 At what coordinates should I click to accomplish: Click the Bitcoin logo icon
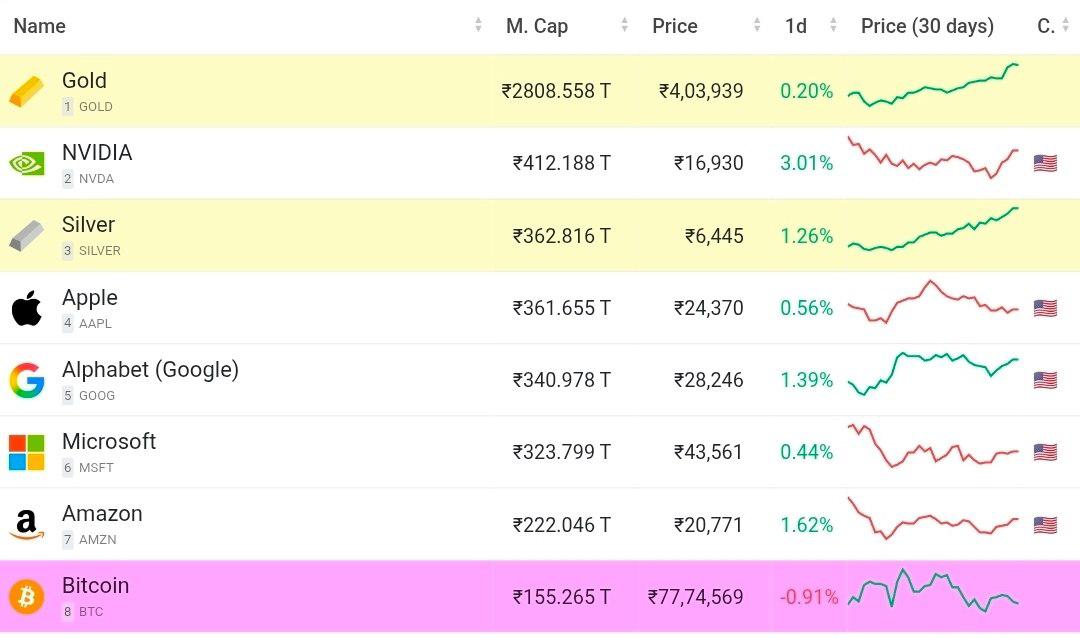27,597
